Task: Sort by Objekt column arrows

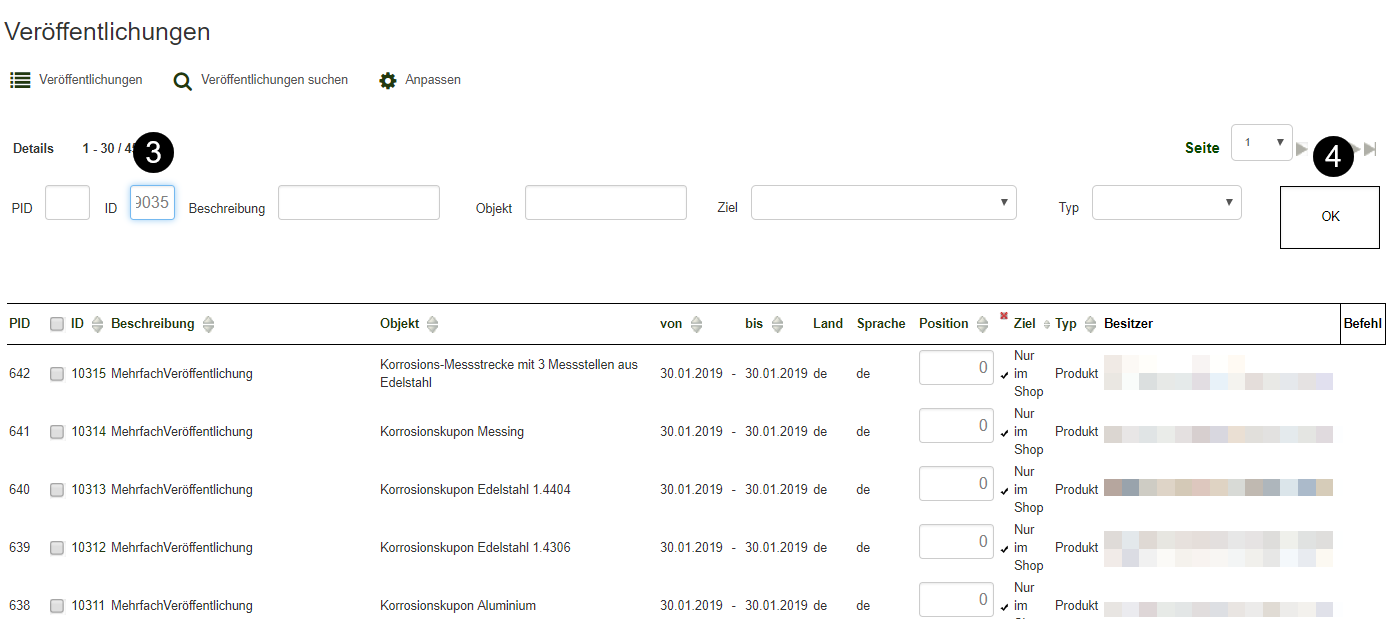Action: click(x=432, y=324)
